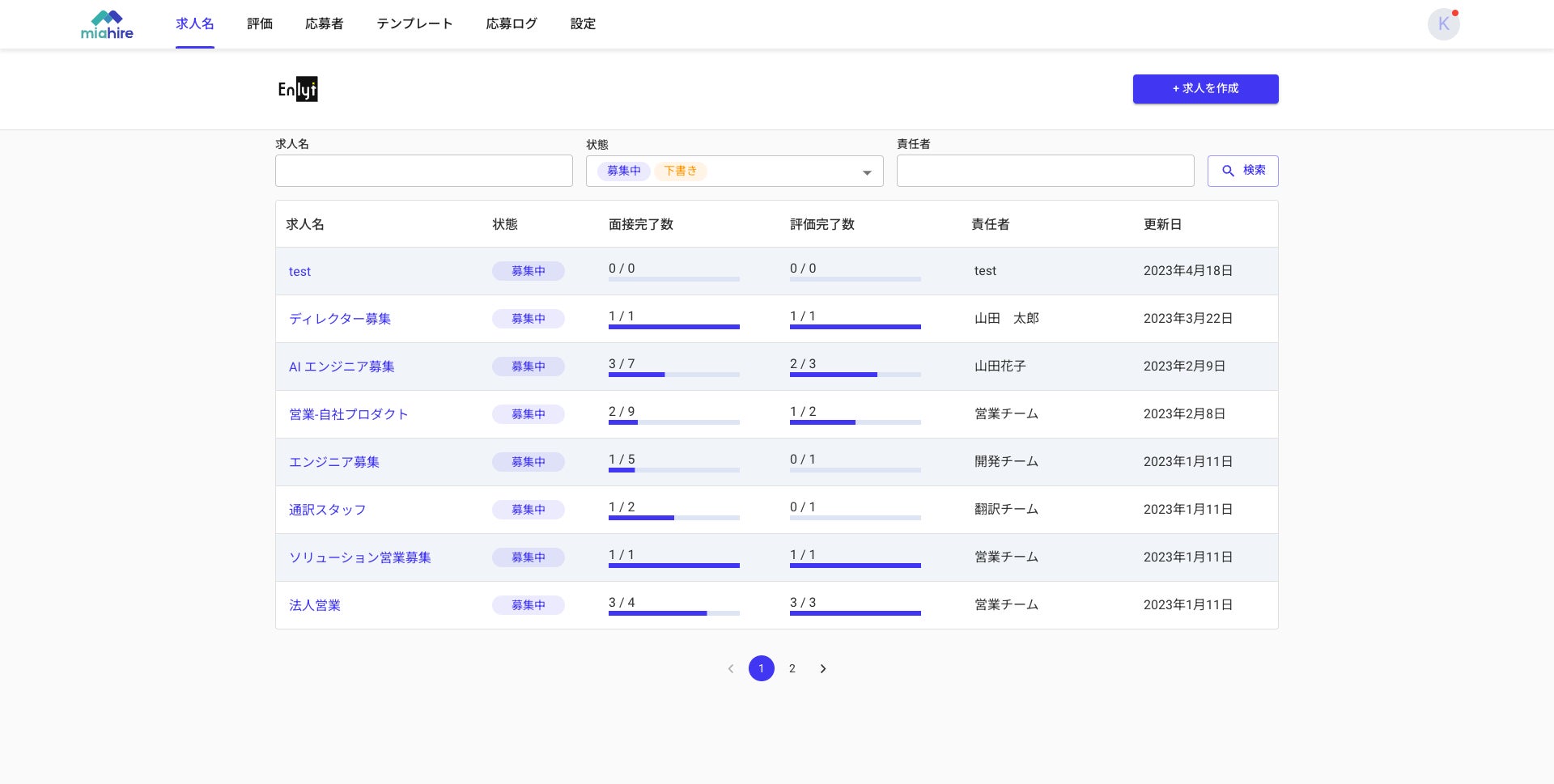The image size is (1554, 784).
Task: Open the user avatar K menu
Action: tap(1443, 24)
